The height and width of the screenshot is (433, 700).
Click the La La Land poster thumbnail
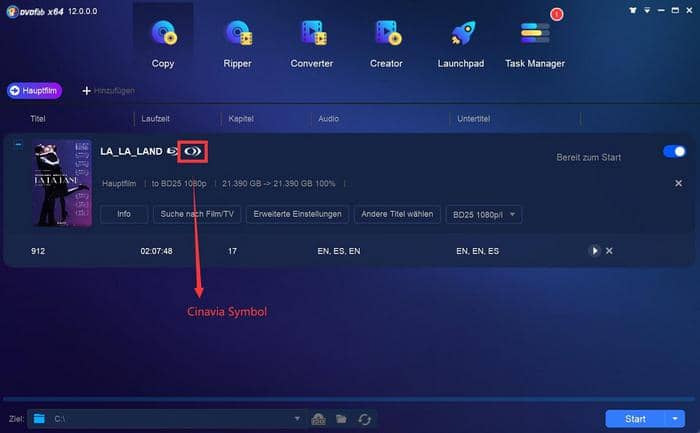[62, 183]
